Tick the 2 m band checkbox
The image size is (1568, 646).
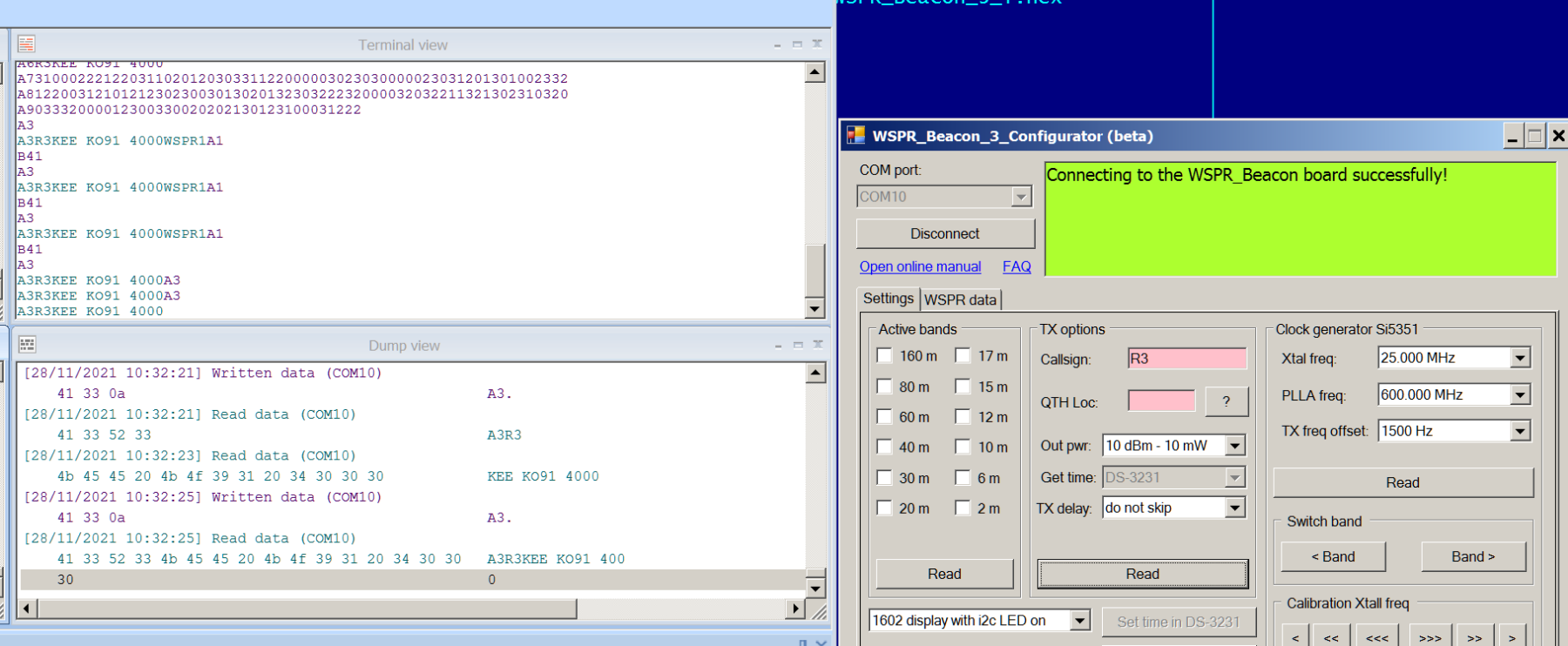pos(963,508)
